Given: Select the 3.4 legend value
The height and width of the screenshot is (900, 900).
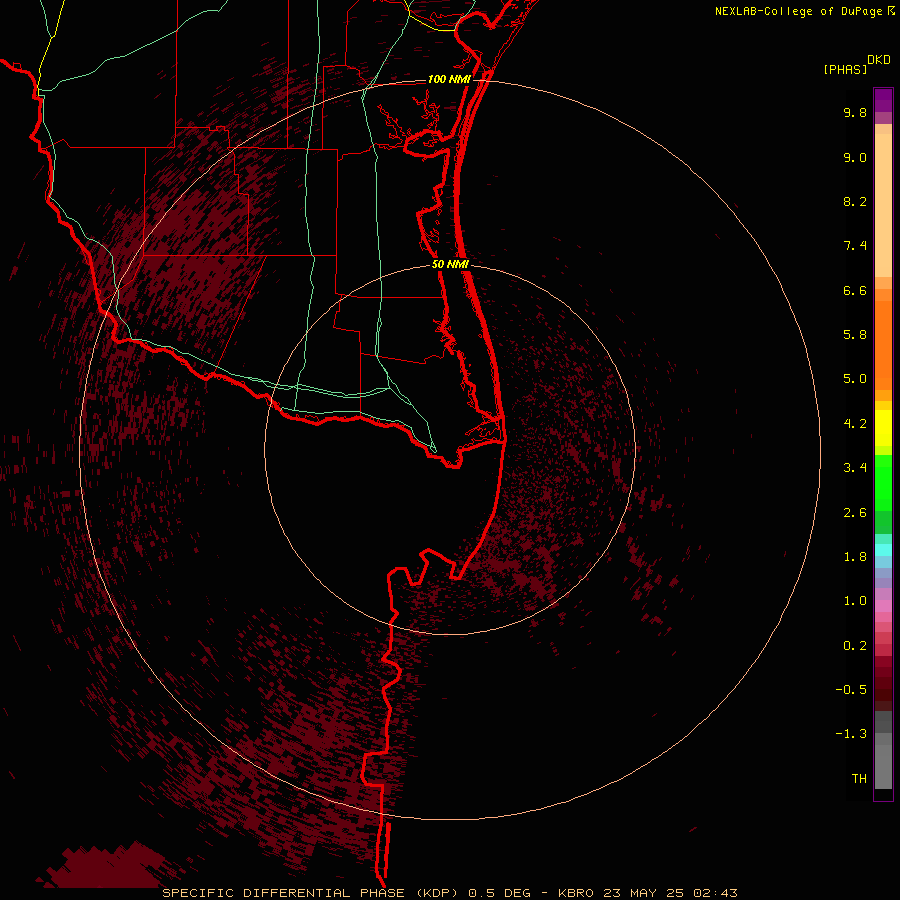Looking at the screenshot, I should 855,468.
